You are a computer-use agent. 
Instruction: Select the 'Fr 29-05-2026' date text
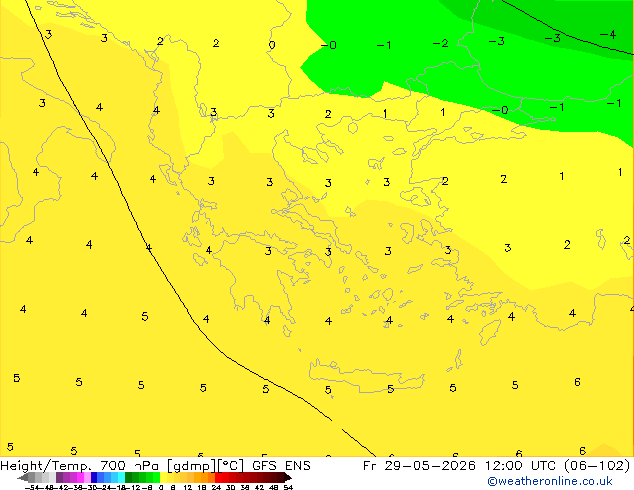pyautogui.click(x=419, y=466)
